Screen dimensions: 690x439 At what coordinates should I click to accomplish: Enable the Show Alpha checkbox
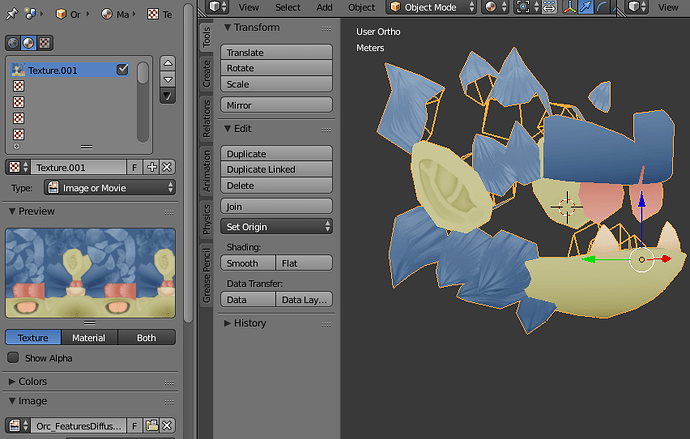click(x=13, y=358)
